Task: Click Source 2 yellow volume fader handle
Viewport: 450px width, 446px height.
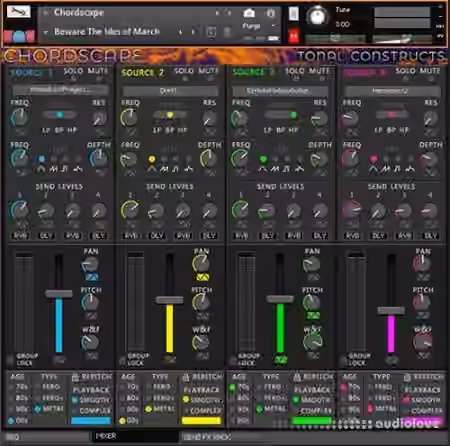Action: click(x=169, y=300)
